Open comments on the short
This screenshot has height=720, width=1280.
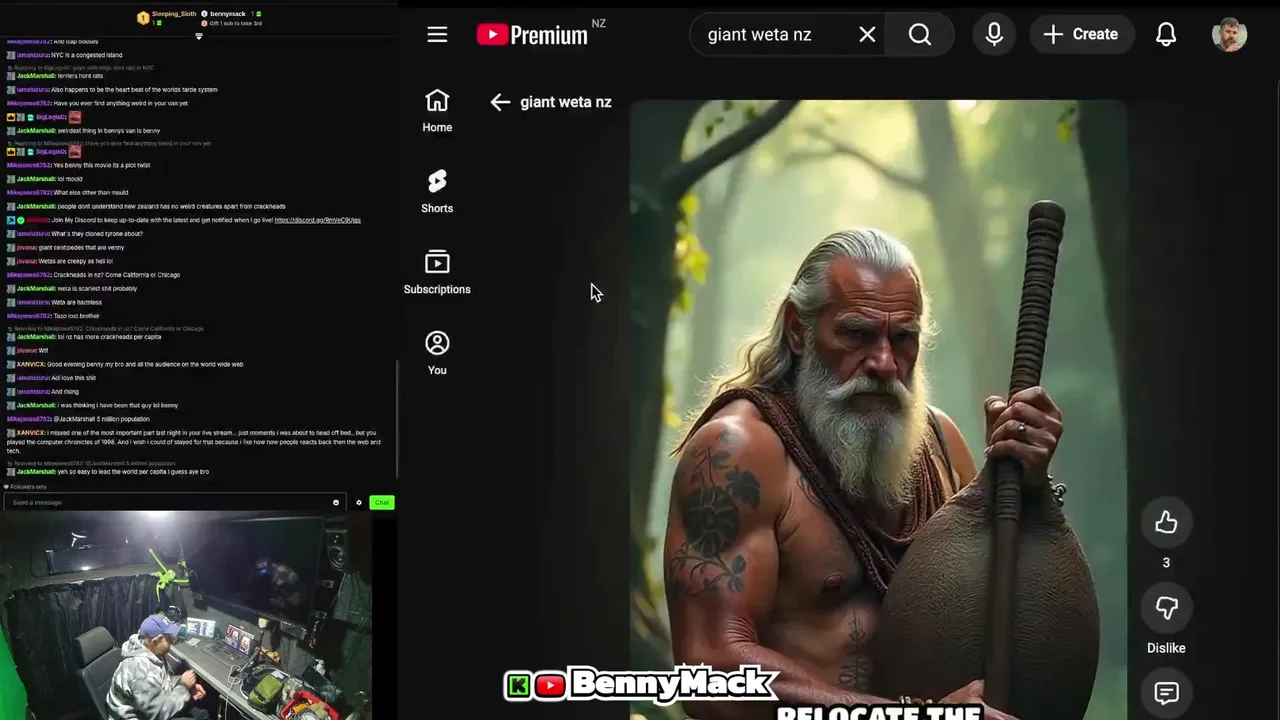tap(1166, 692)
